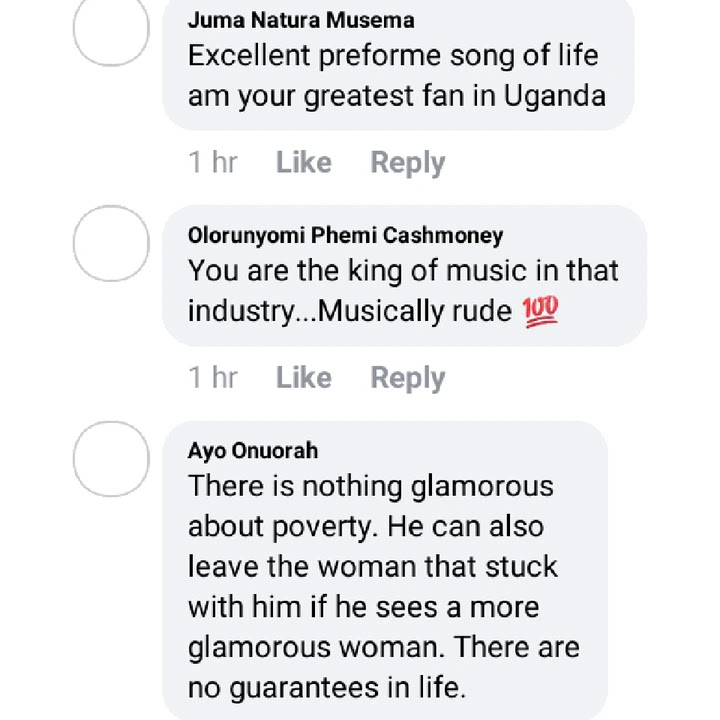Select the 'greatest fan in Uganda' comment text
This screenshot has height=720, width=720.
point(397,76)
